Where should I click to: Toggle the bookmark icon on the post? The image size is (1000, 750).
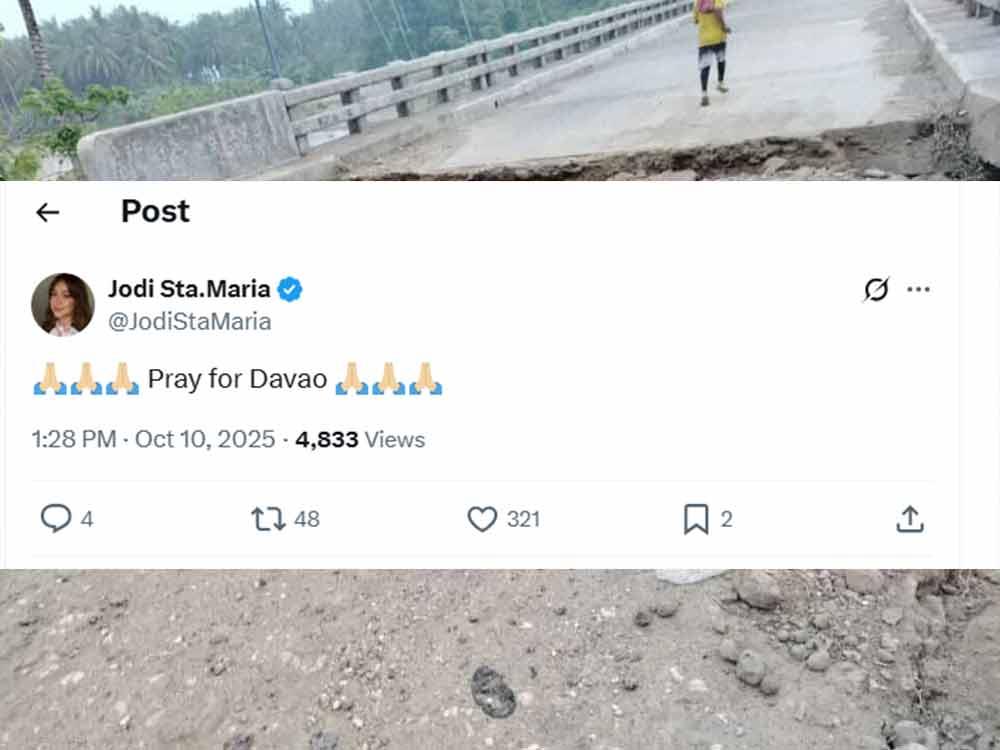click(696, 519)
